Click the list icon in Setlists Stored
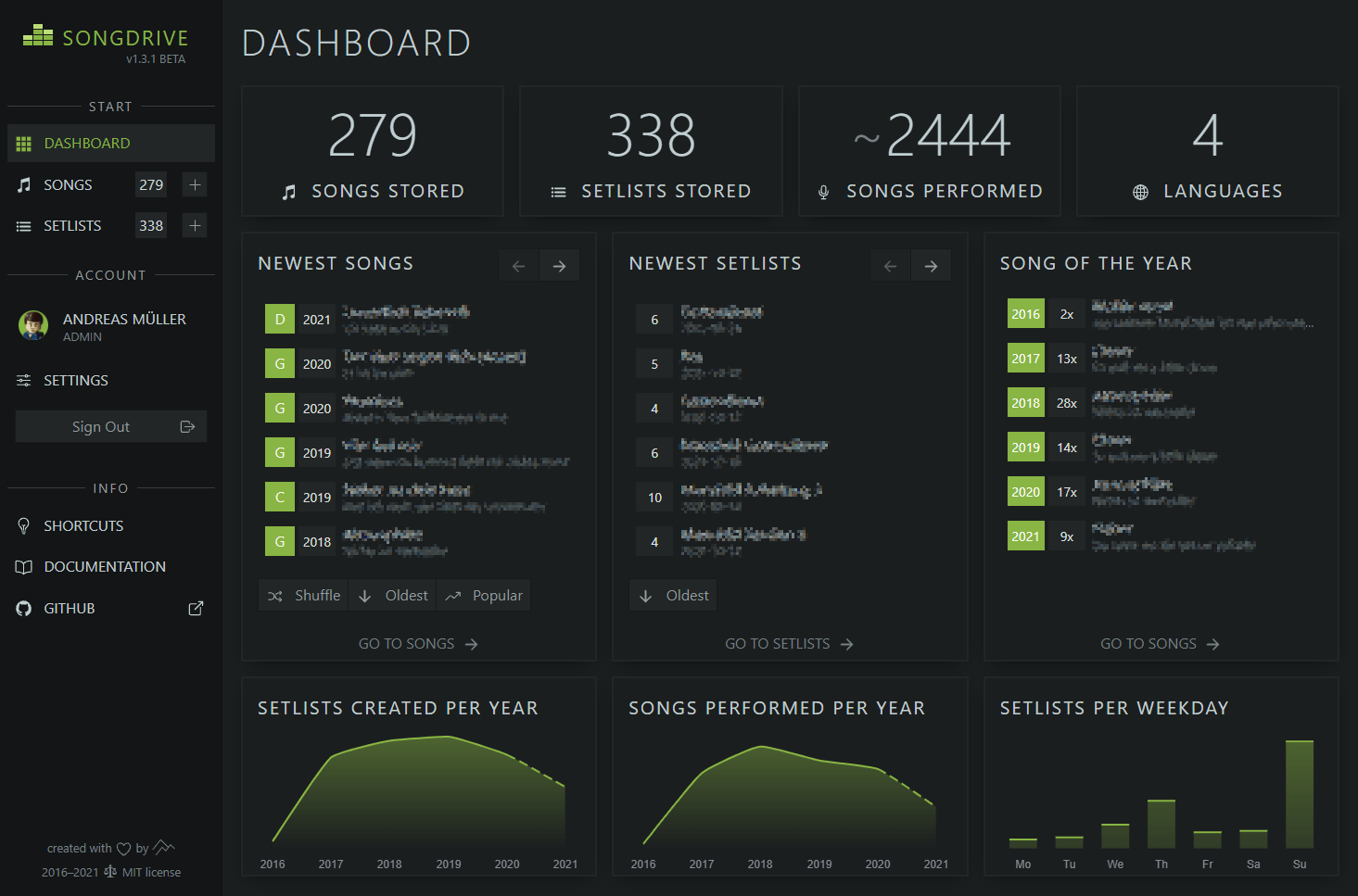 [x=558, y=192]
